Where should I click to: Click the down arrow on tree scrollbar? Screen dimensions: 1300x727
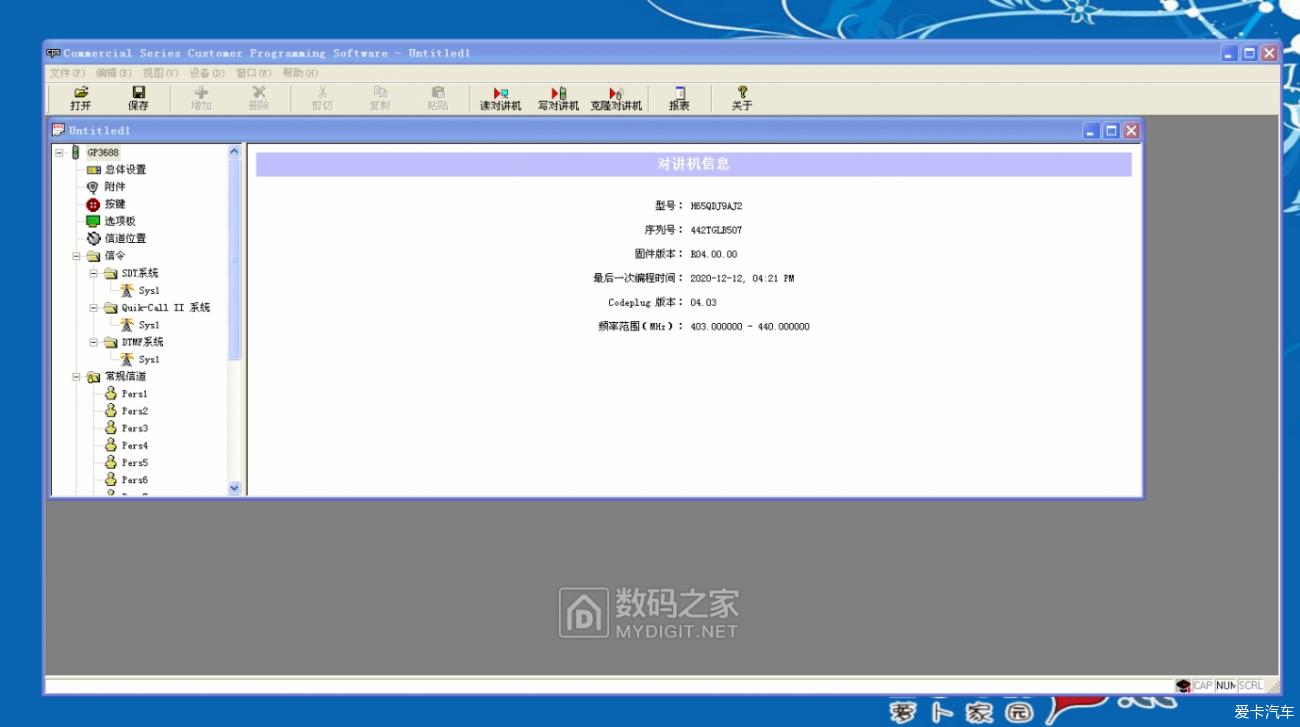pyautogui.click(x=234, y=488)
